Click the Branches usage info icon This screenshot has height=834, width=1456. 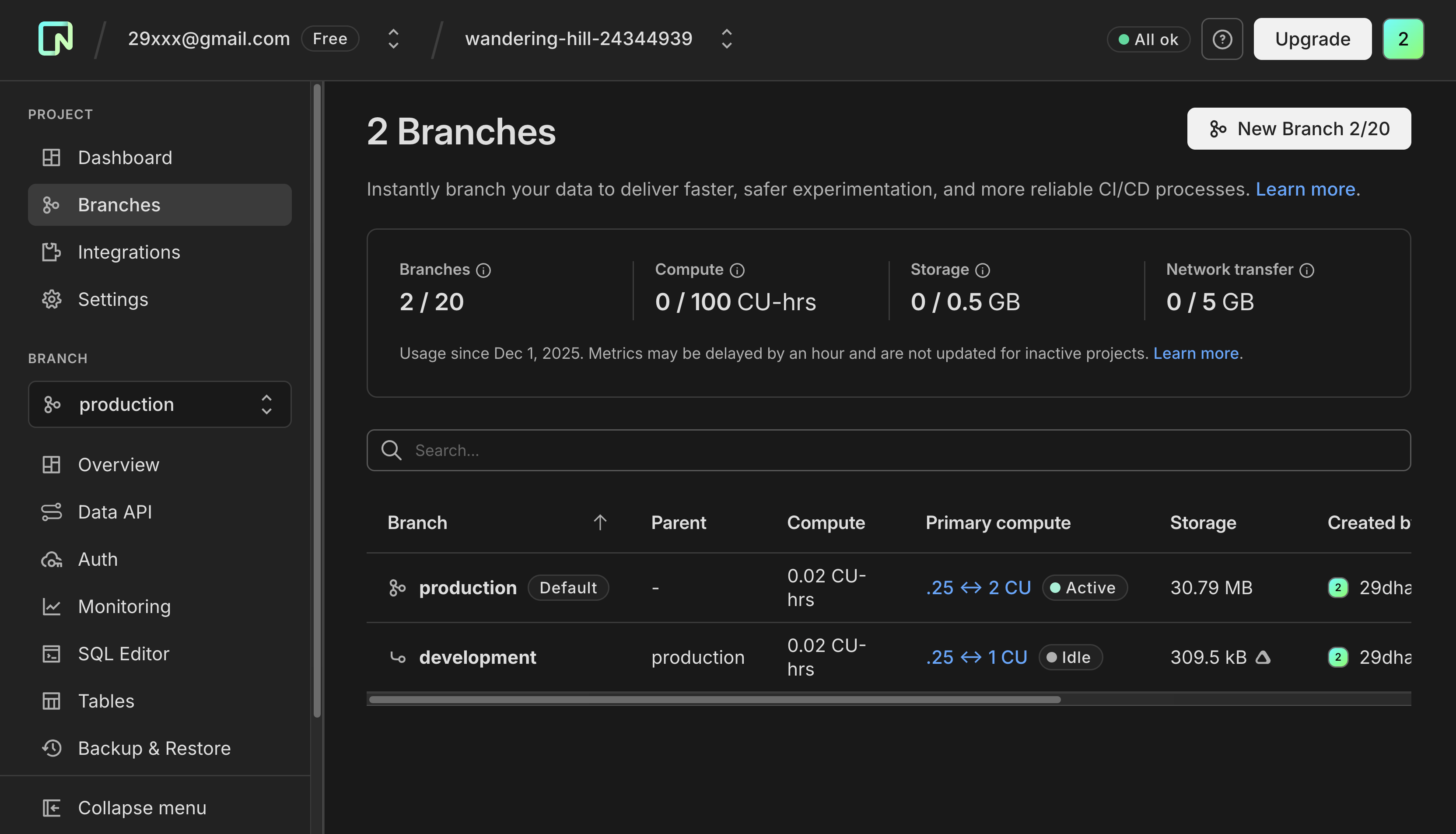tap(483, 270)
